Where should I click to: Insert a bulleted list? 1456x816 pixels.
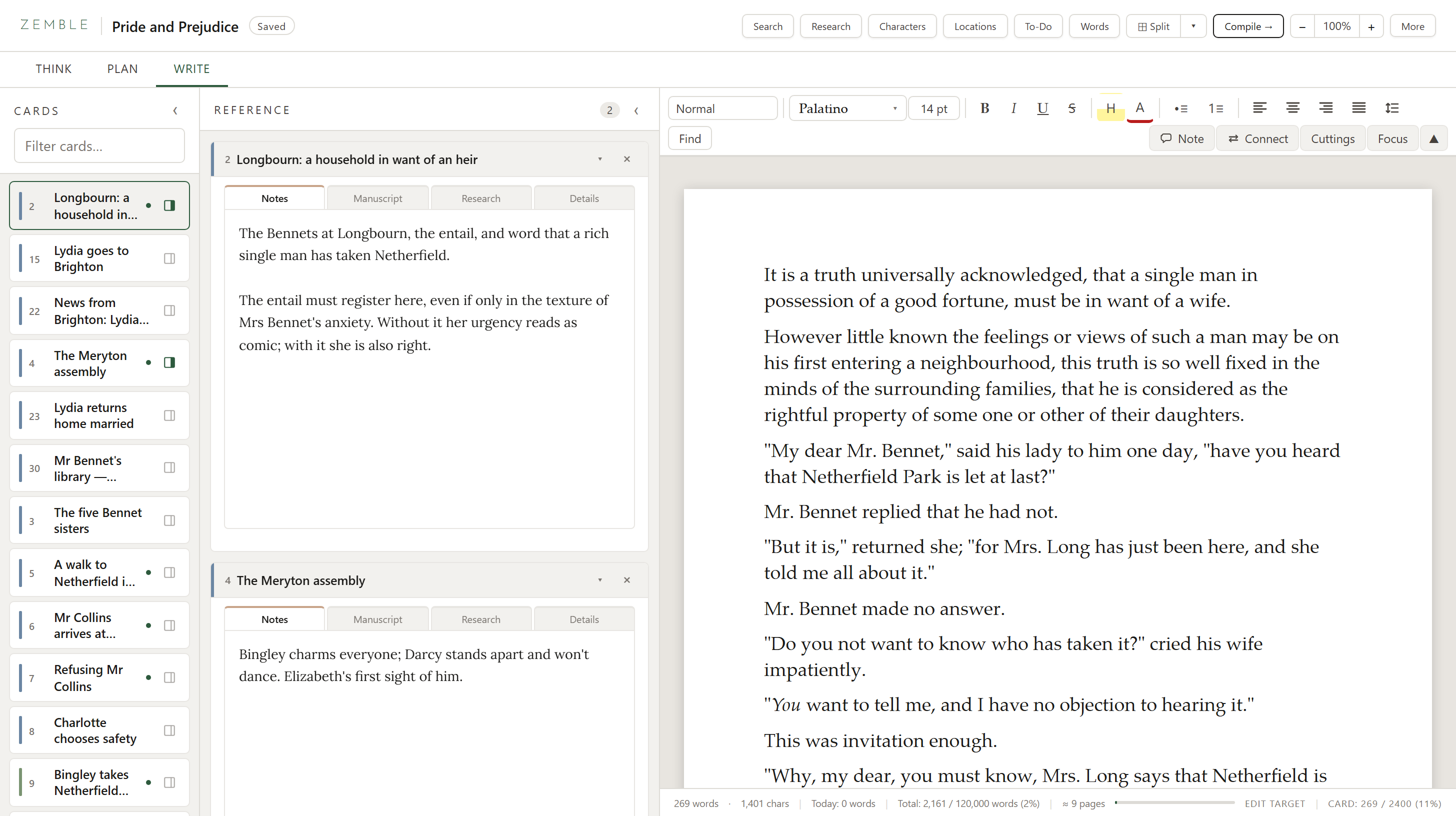(x=1180, y=108)
